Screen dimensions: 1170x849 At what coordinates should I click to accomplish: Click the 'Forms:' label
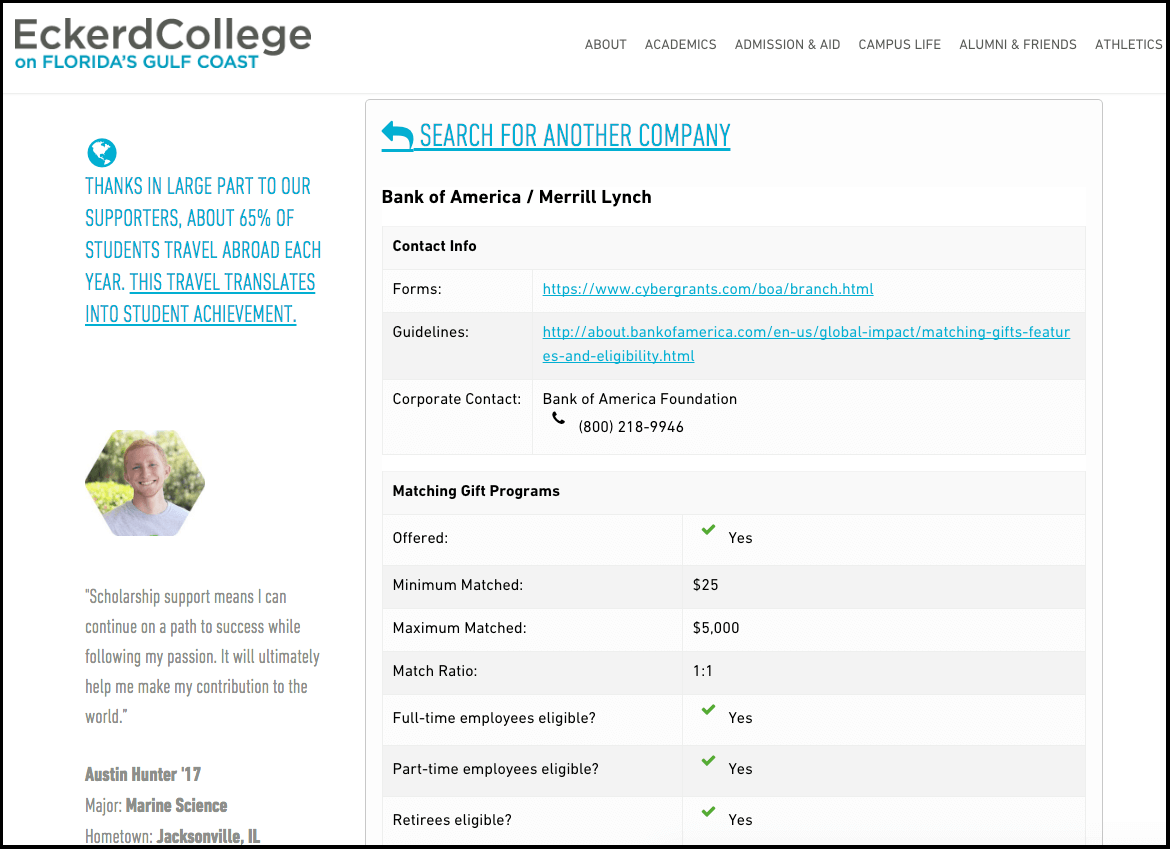pyautogui.click(x=417, y=289)
